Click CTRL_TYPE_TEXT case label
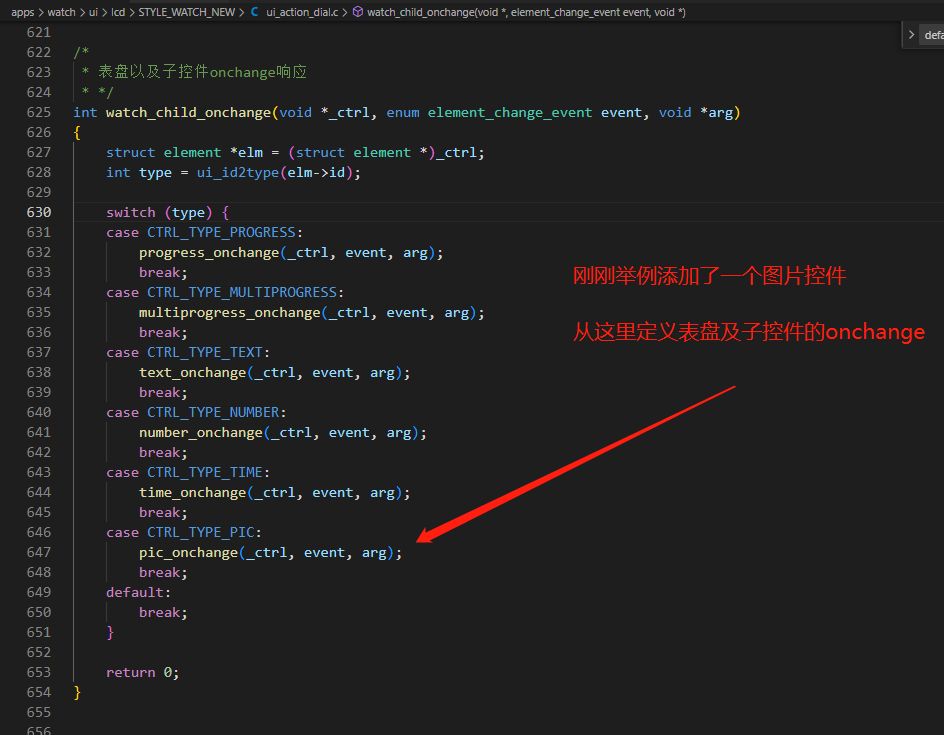Viewport: 944px width, 735px height. coord(205,353)
